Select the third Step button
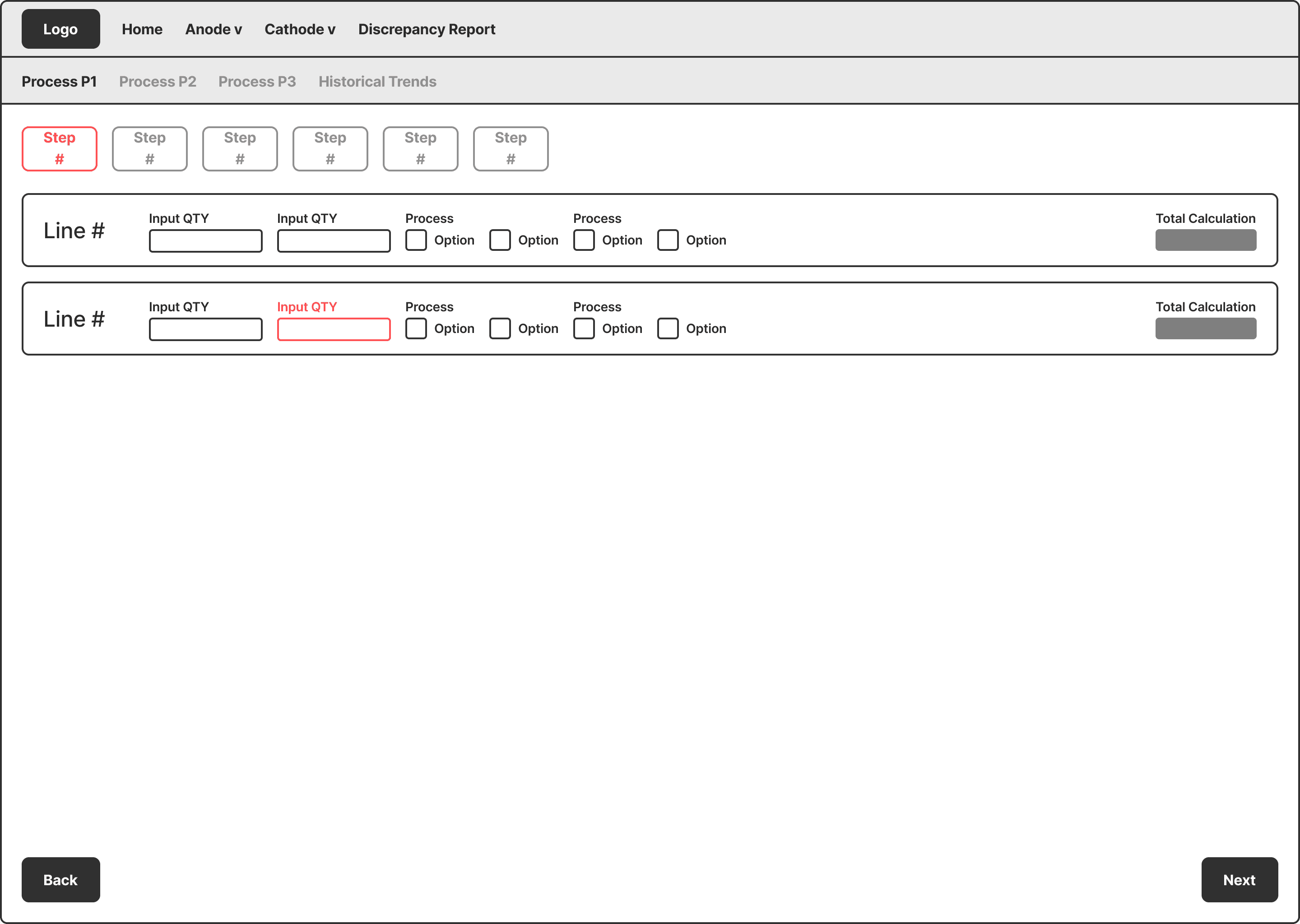This screenshot has height=924, width=1300. (x=240, y=148)
